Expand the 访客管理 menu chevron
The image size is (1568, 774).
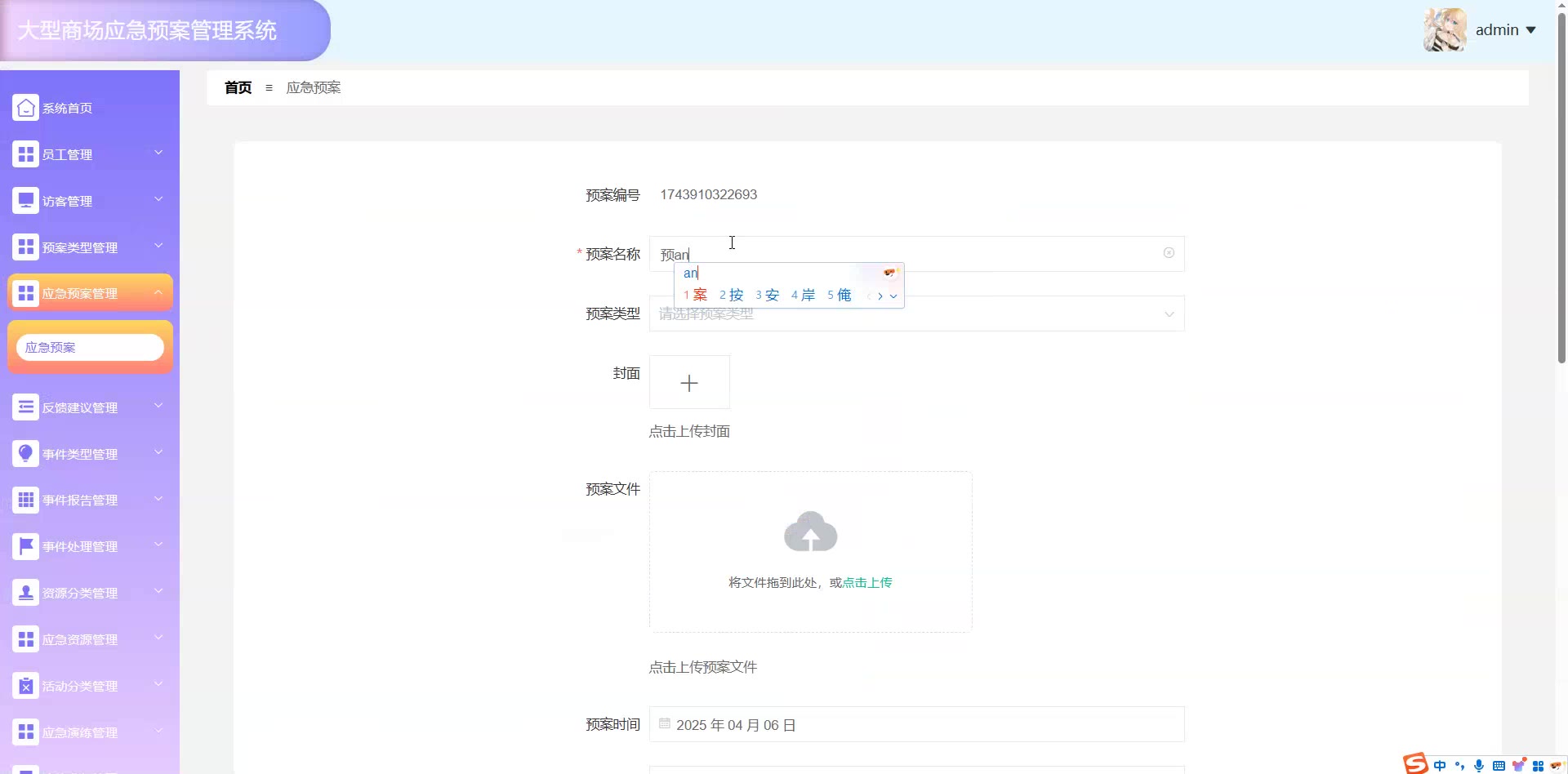tap(158, 199)
